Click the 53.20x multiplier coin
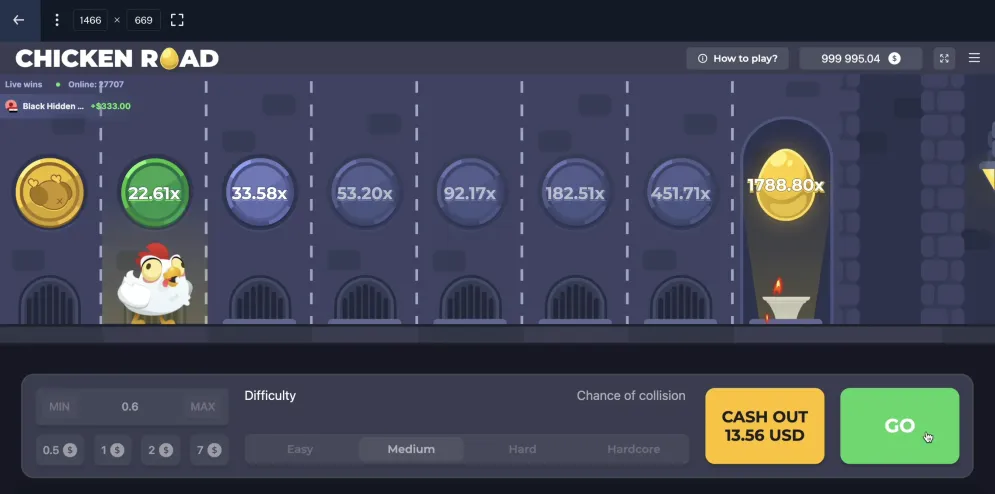995x494 pixels. click(x=365, y=192)
